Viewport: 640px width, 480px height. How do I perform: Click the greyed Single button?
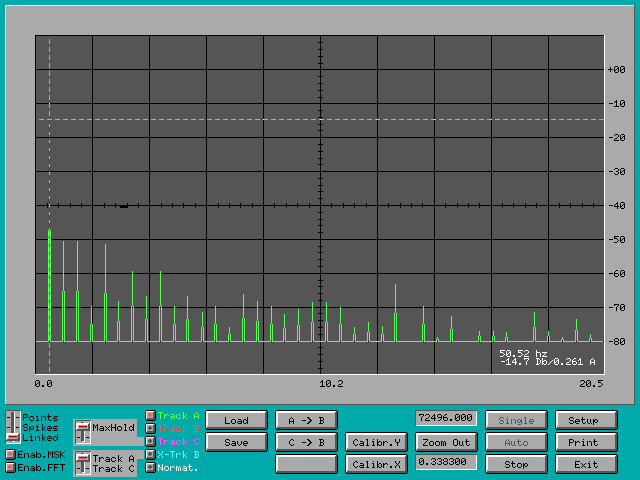[516, 420]
